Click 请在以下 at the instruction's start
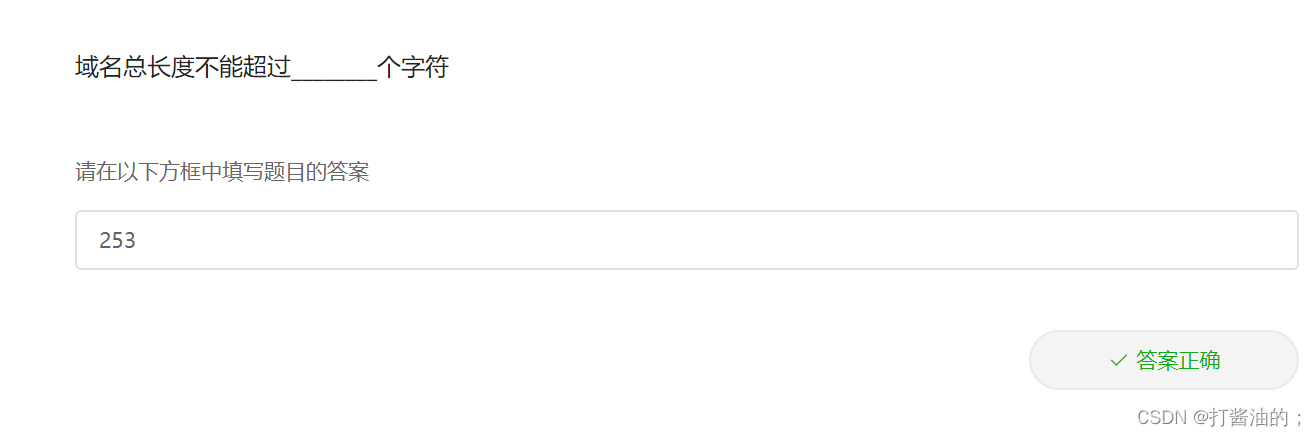1316x436 pixels. pyautogui.click(x=117, y=173)
